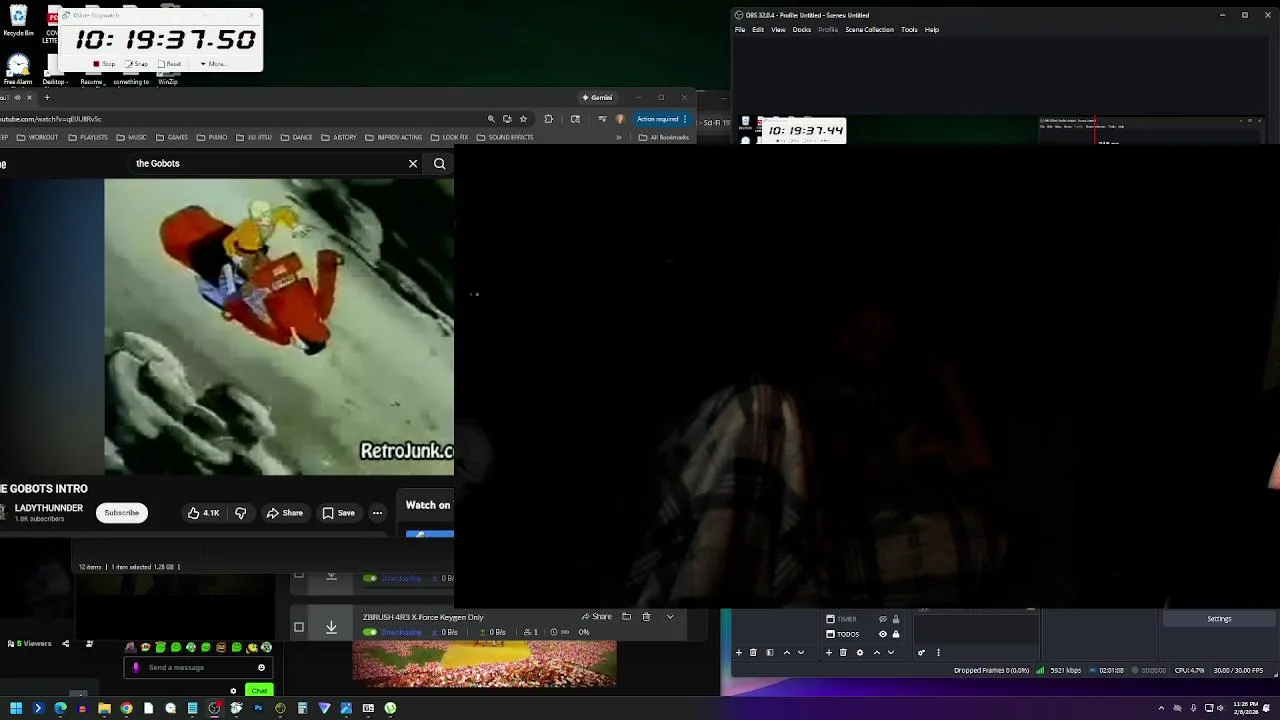1280x720 pixels.
Task: Open the OBS Help menu
Action: tap(932, 30)
